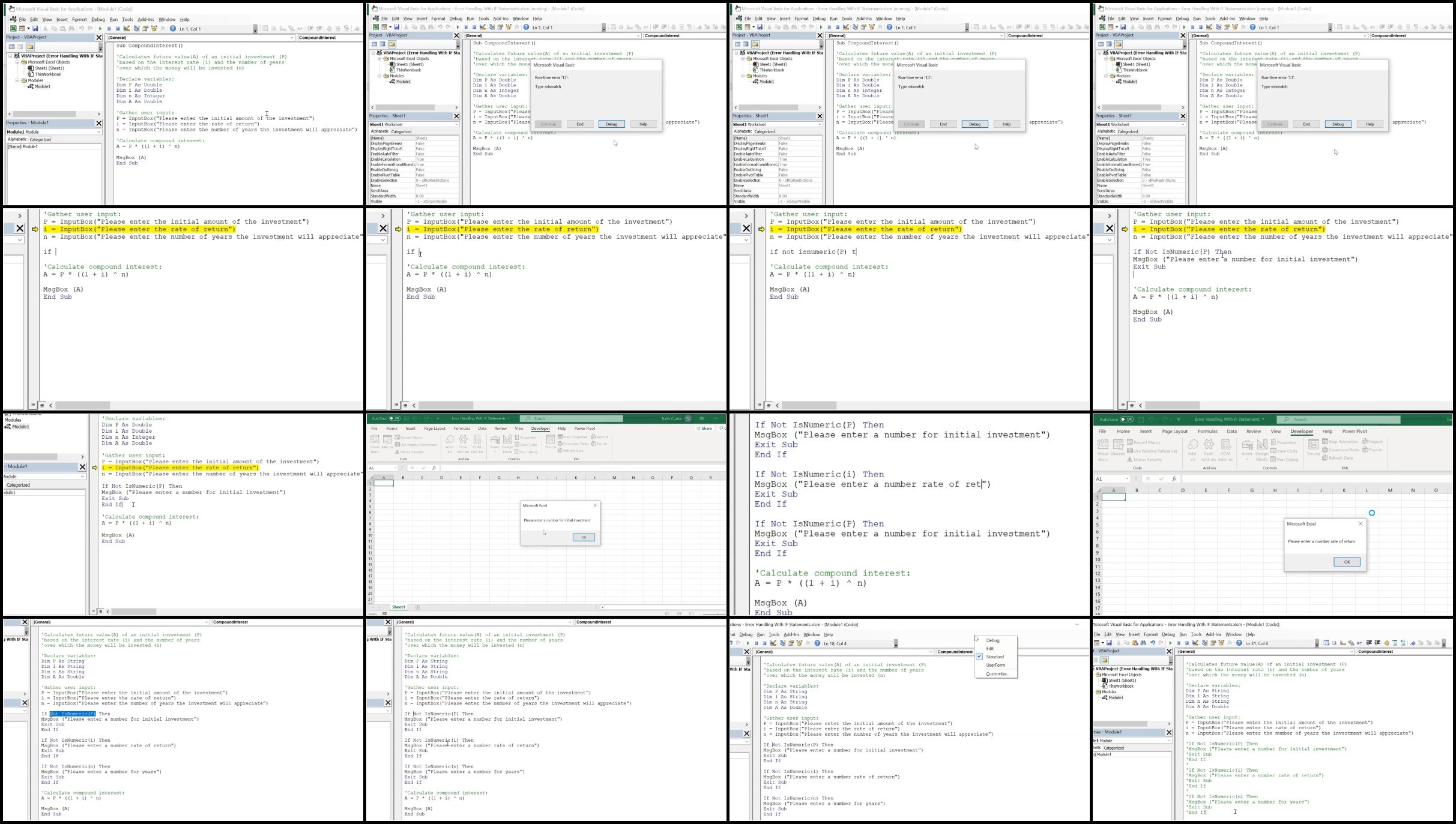Open Excel Add-ins in 'rate of return' Excel window
1456x824 pixels.
1209,450
